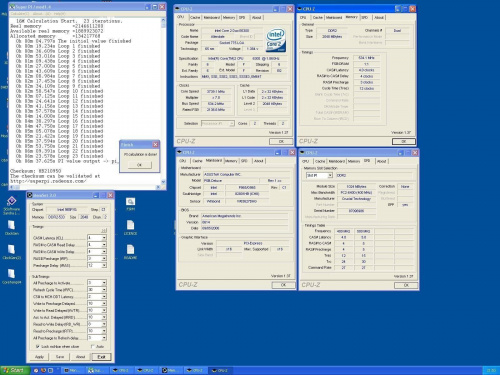Open the Read to Write Delay dropdown
500x375 pixels.
point(104,324)
